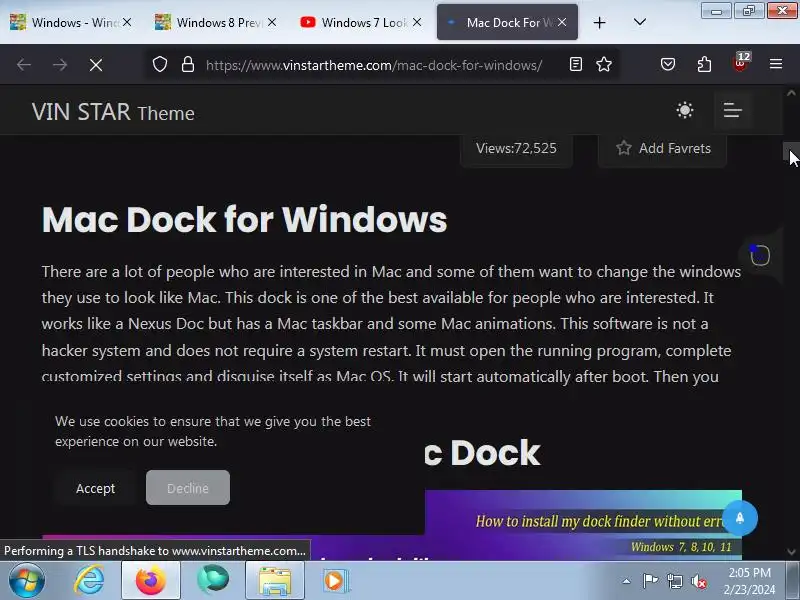Viewport: 800px width, 600px height.
Task: List all tabs dropdown arrow
Action: [x=640, y=22]
